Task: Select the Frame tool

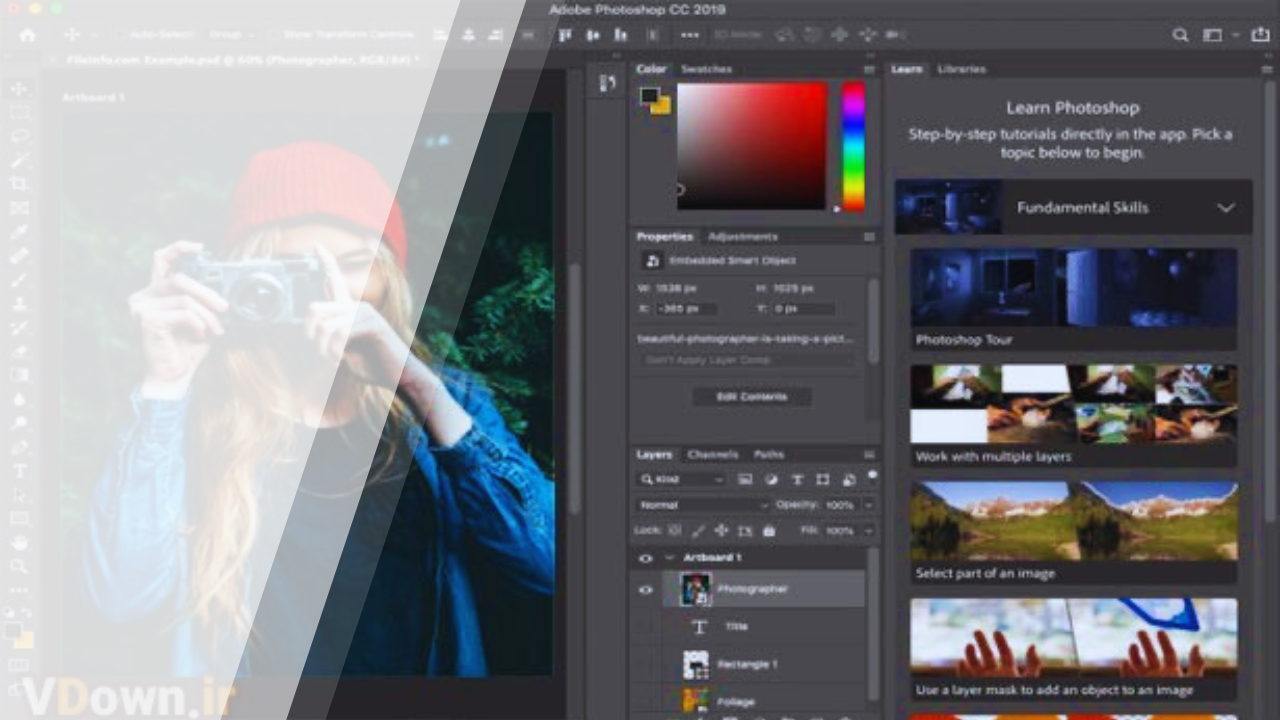Action: click(19, 208)
